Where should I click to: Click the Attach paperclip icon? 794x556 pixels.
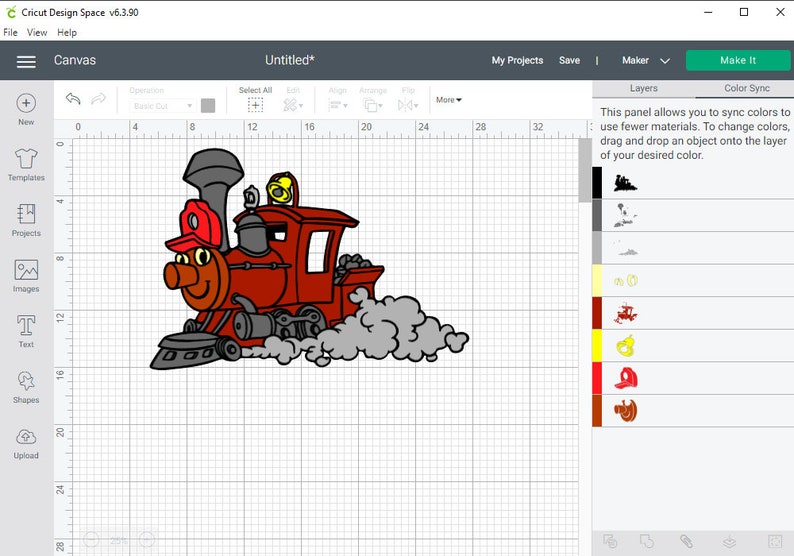[x=686, y=541]
